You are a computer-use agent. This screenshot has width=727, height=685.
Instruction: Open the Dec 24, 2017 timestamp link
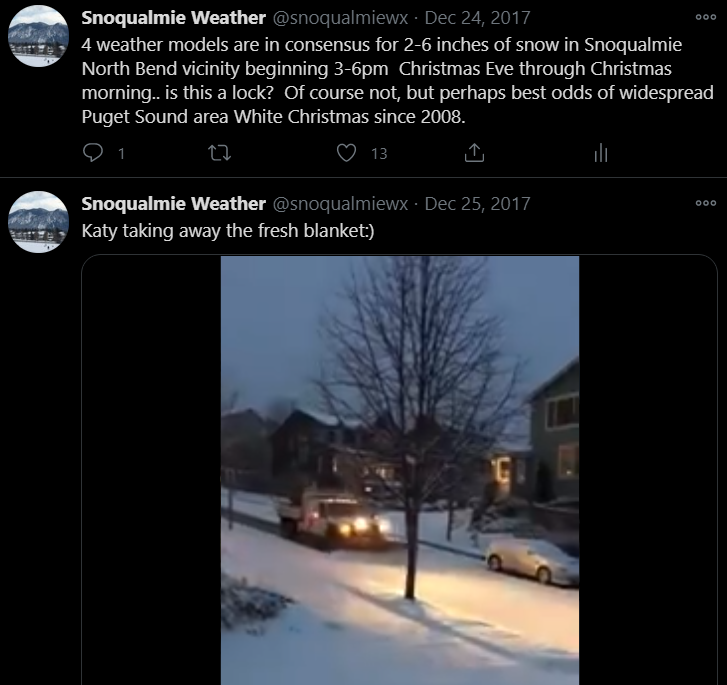[x=477, y=18]
